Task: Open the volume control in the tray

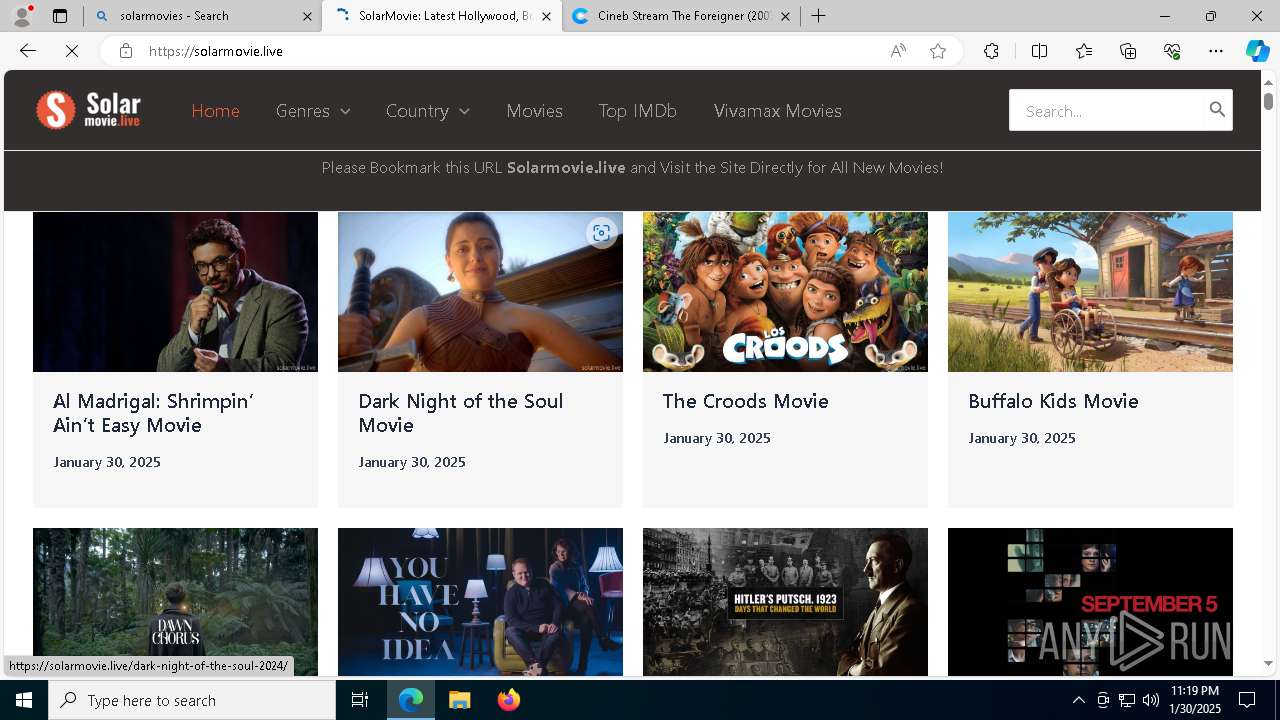Action: pyautogui.click(x=1150, y=700)
